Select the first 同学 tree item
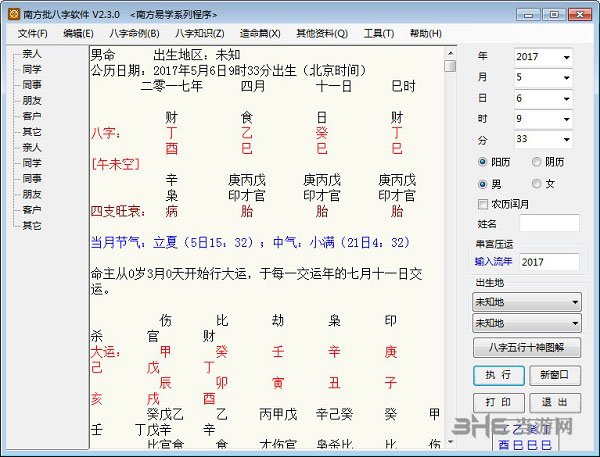600x457 pixels. (x=32, y=70)
